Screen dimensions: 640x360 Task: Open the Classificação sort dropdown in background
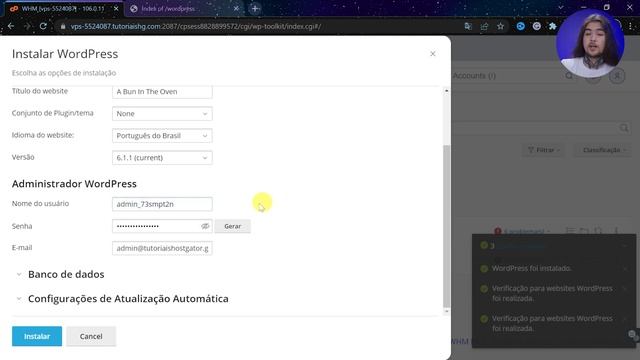[x=603, y=150]
